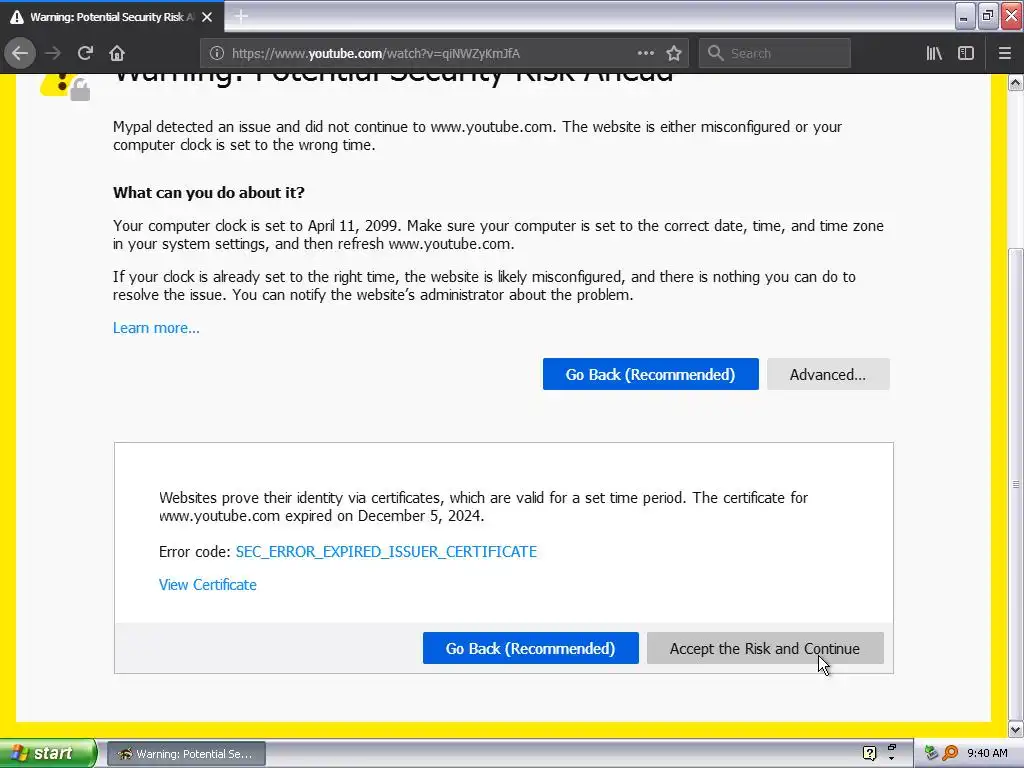Click the page scrollbar up arrow

coord(1016,83)
